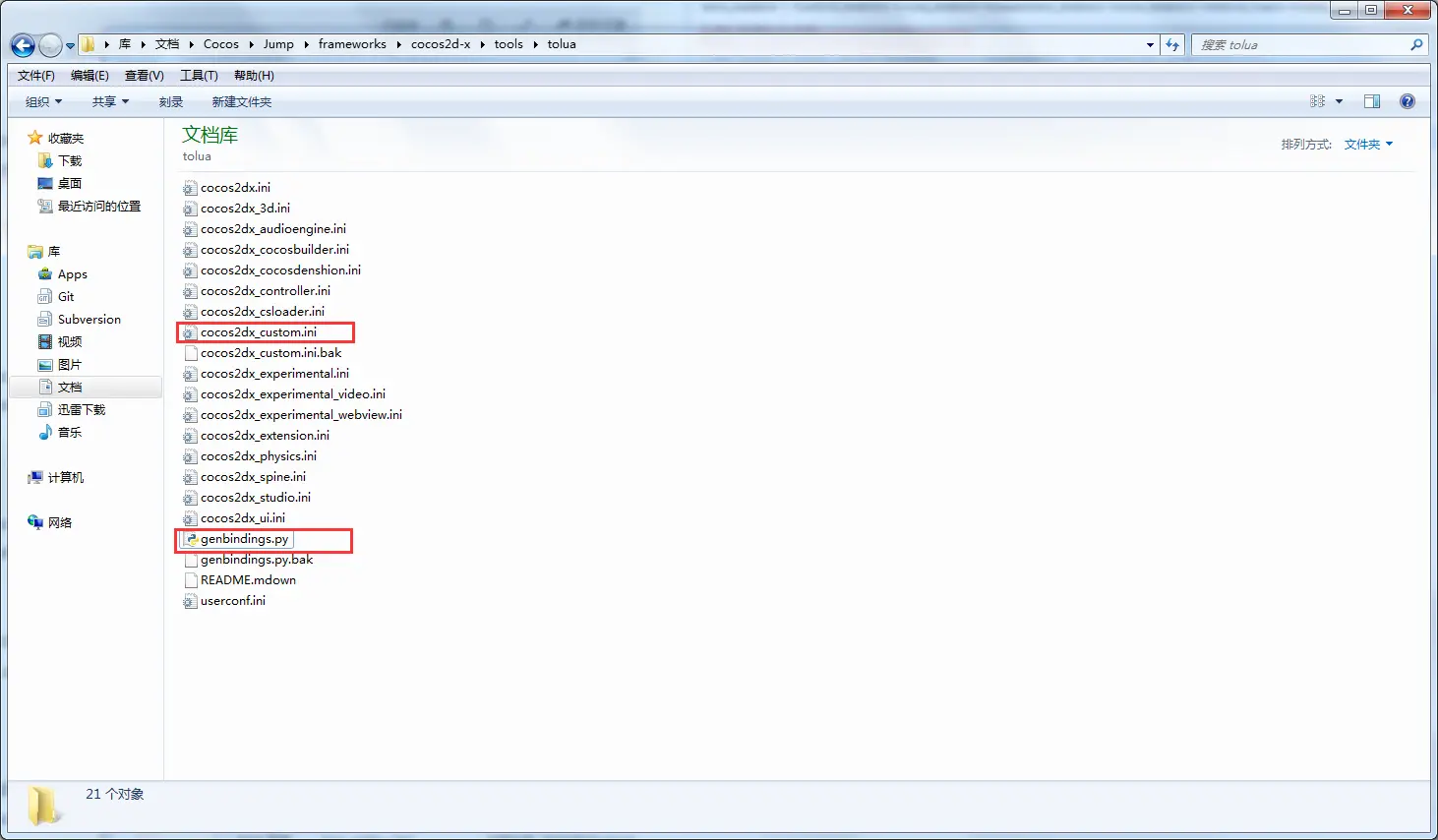Click the cocos2dx_custom.ini.bak file icon

point(191,353)
